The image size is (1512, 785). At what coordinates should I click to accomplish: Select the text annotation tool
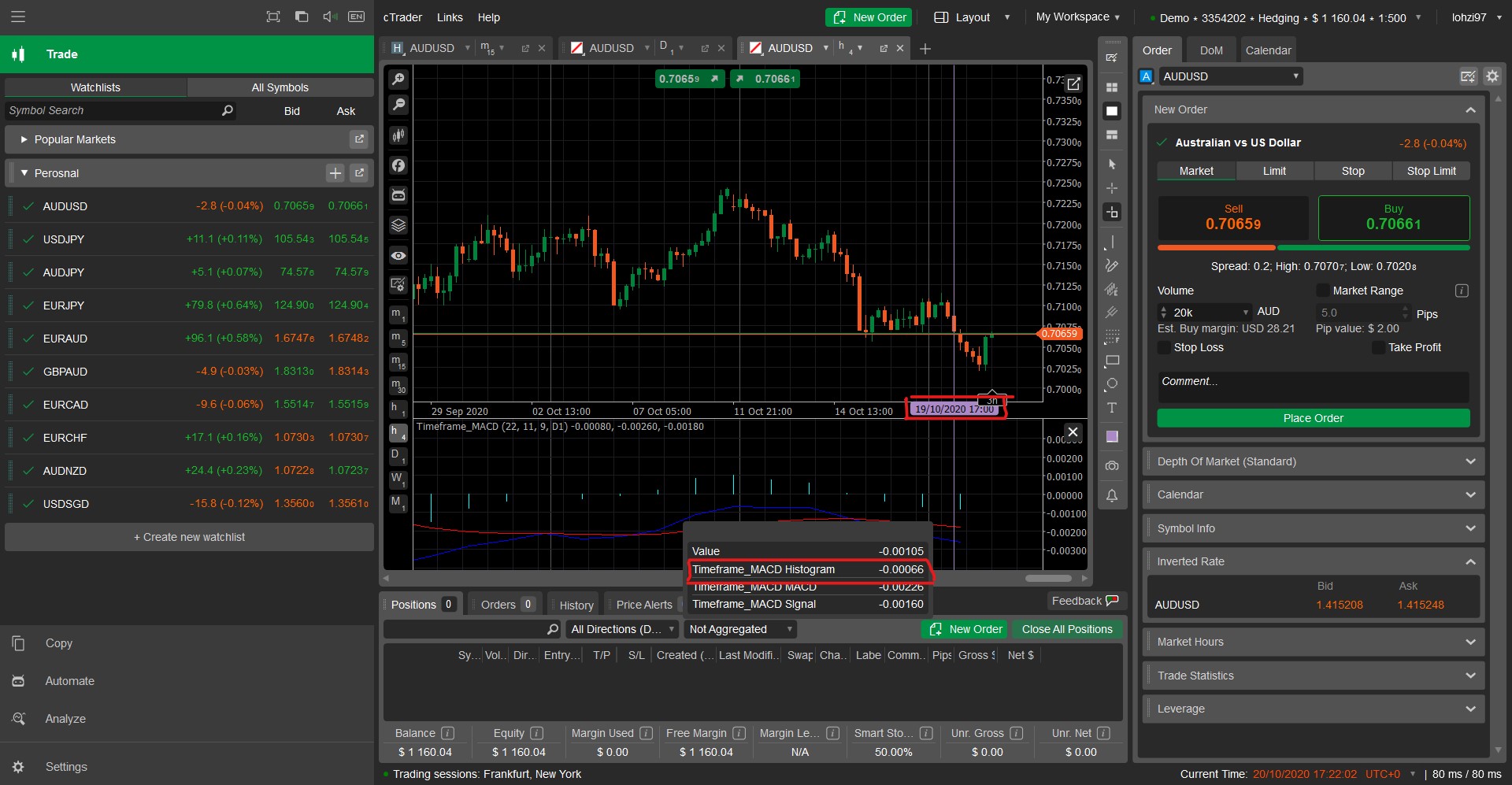click(x=1112, y=408)
